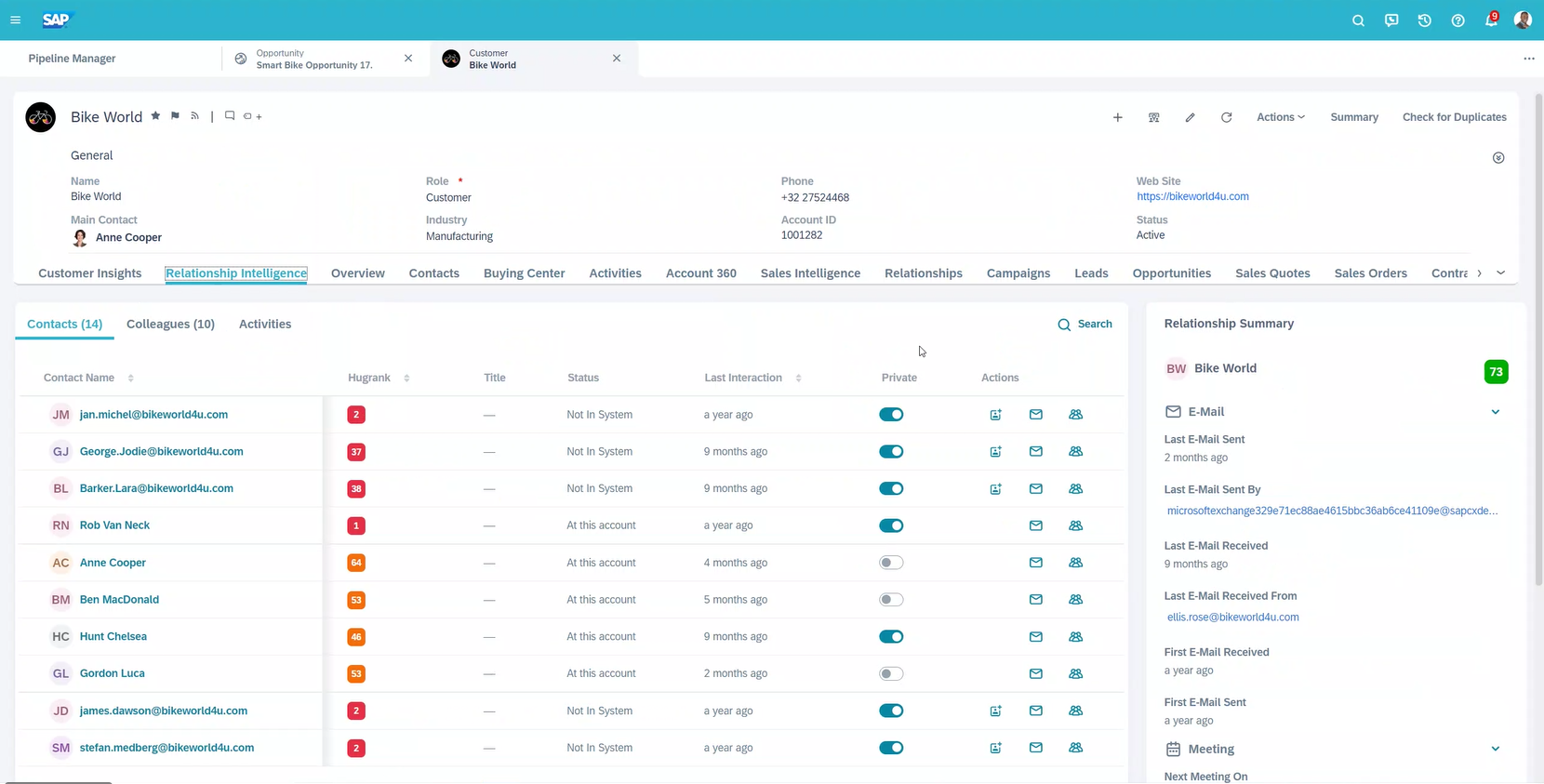Open notifications bell with badge
Screen dimensions: 1544x784
pyautogui.click(x=1491, y=20)
